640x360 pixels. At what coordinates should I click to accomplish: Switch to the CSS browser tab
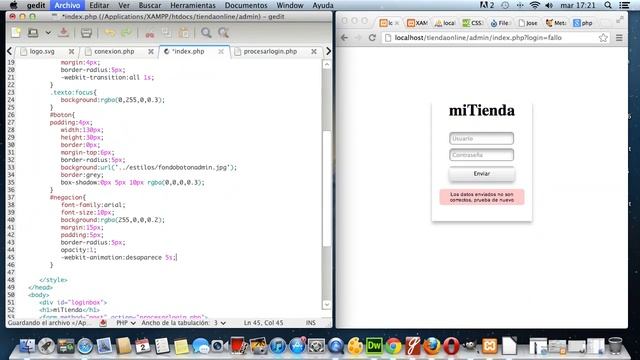pyautogui.click(x=473, y=23)
